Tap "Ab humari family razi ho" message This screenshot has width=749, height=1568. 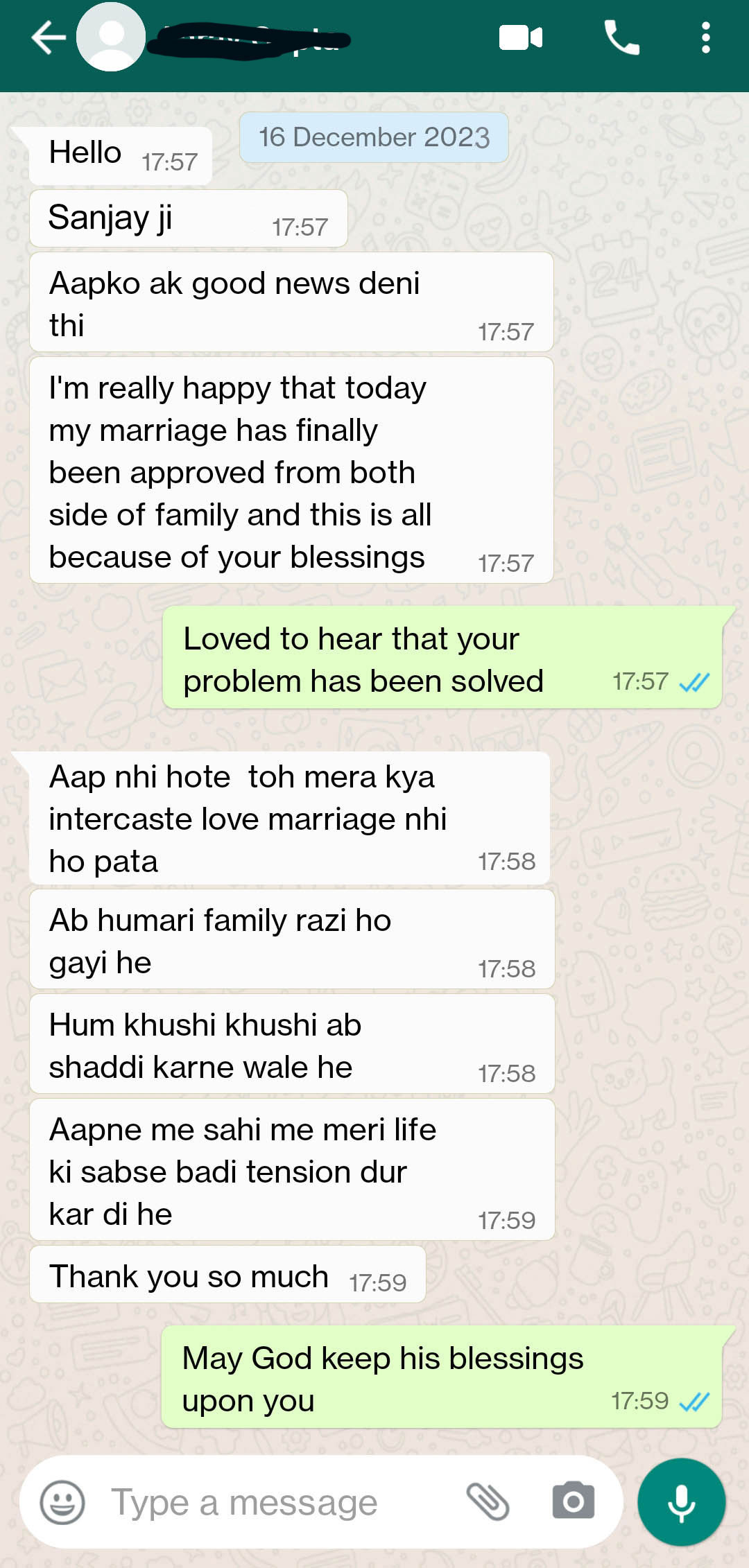pos(292,939)
